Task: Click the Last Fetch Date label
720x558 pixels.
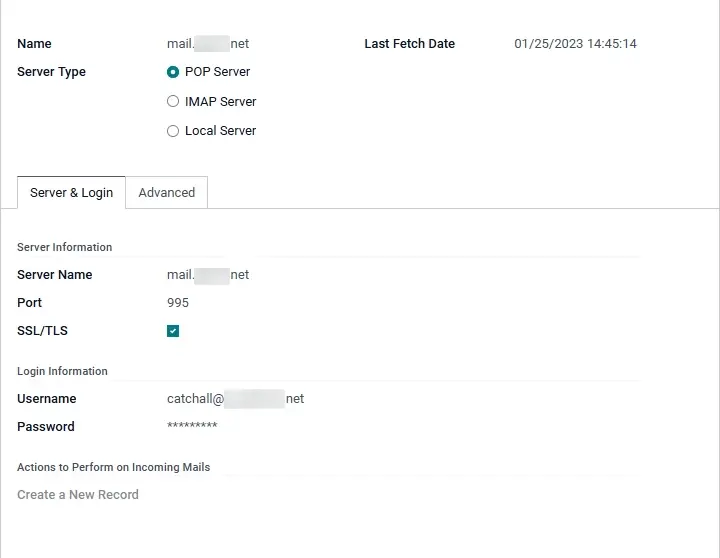Action: (x=409, y=44)
